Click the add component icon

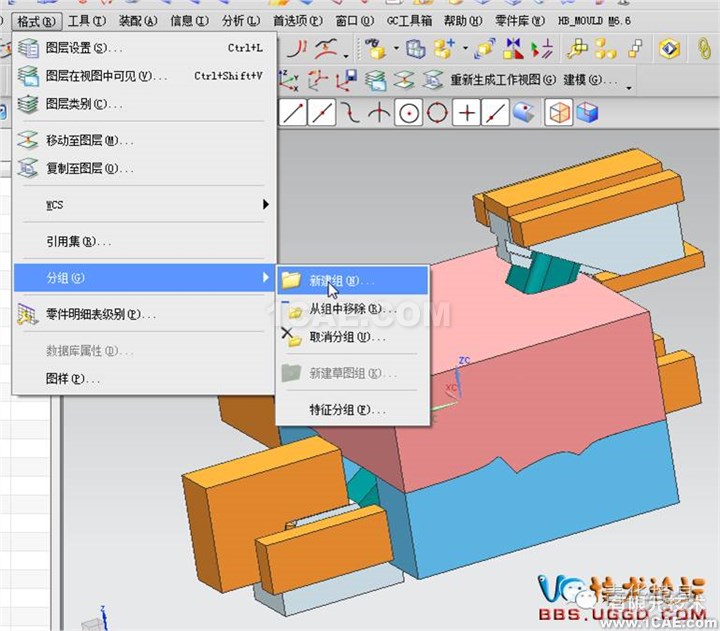pos(444,49)
